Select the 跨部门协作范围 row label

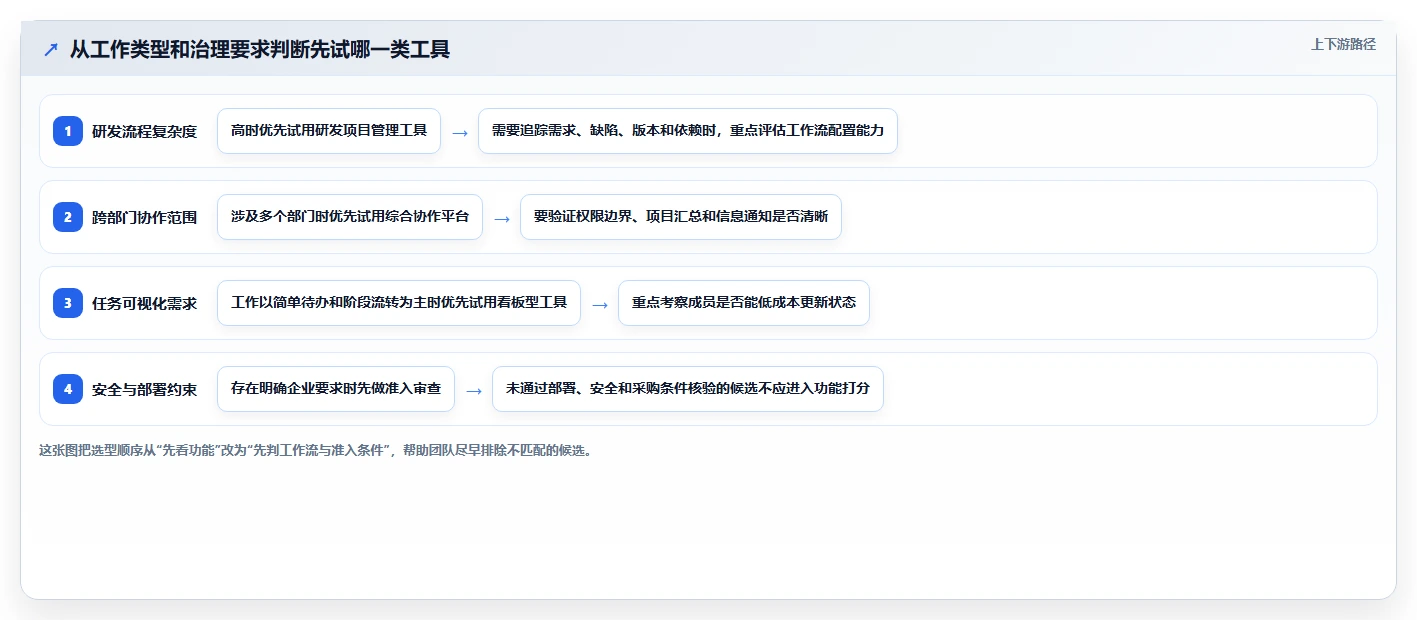click(144, 217)
